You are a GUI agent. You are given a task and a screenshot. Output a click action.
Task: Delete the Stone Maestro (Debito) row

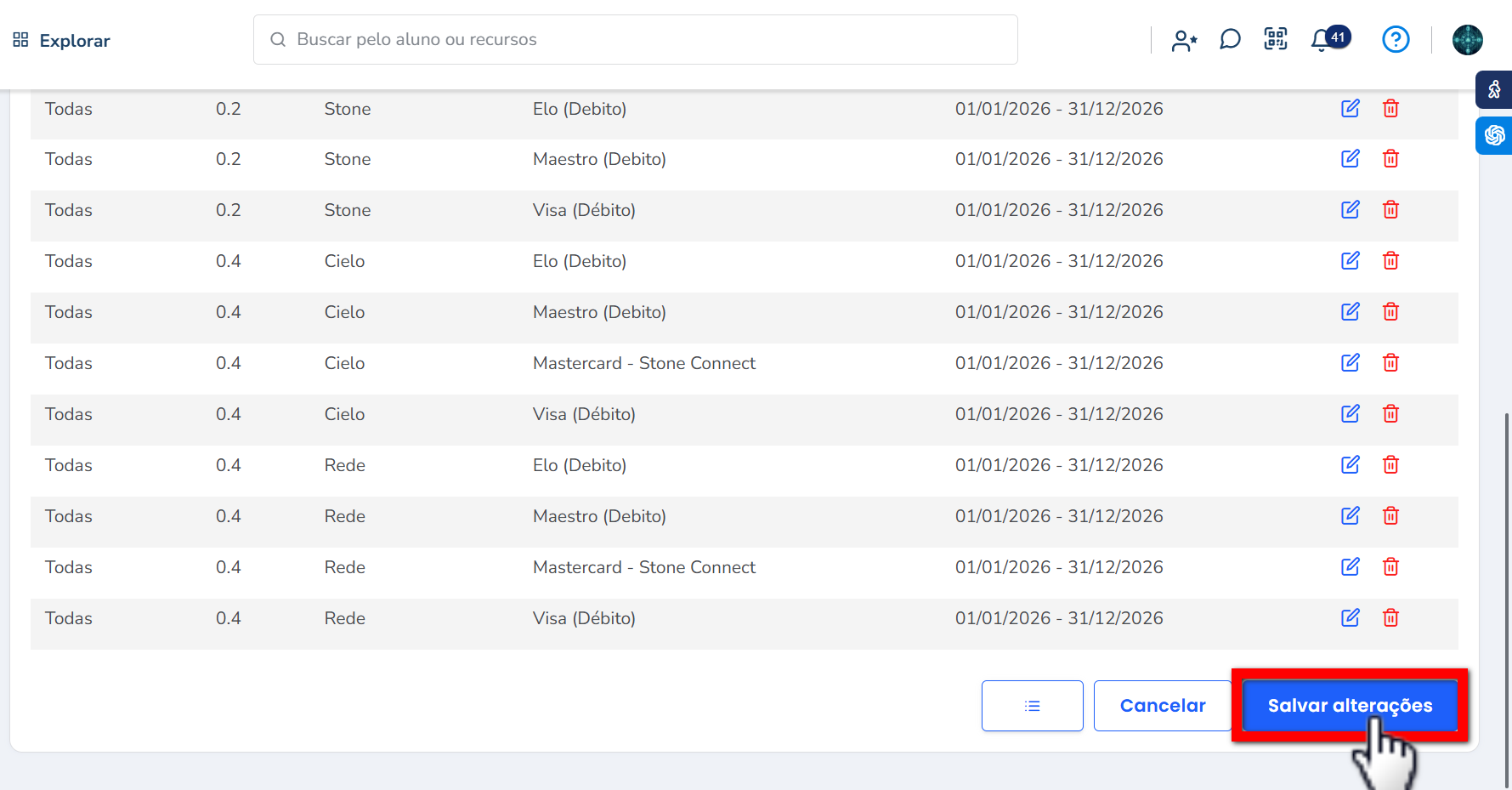[x=1390, y=159]
